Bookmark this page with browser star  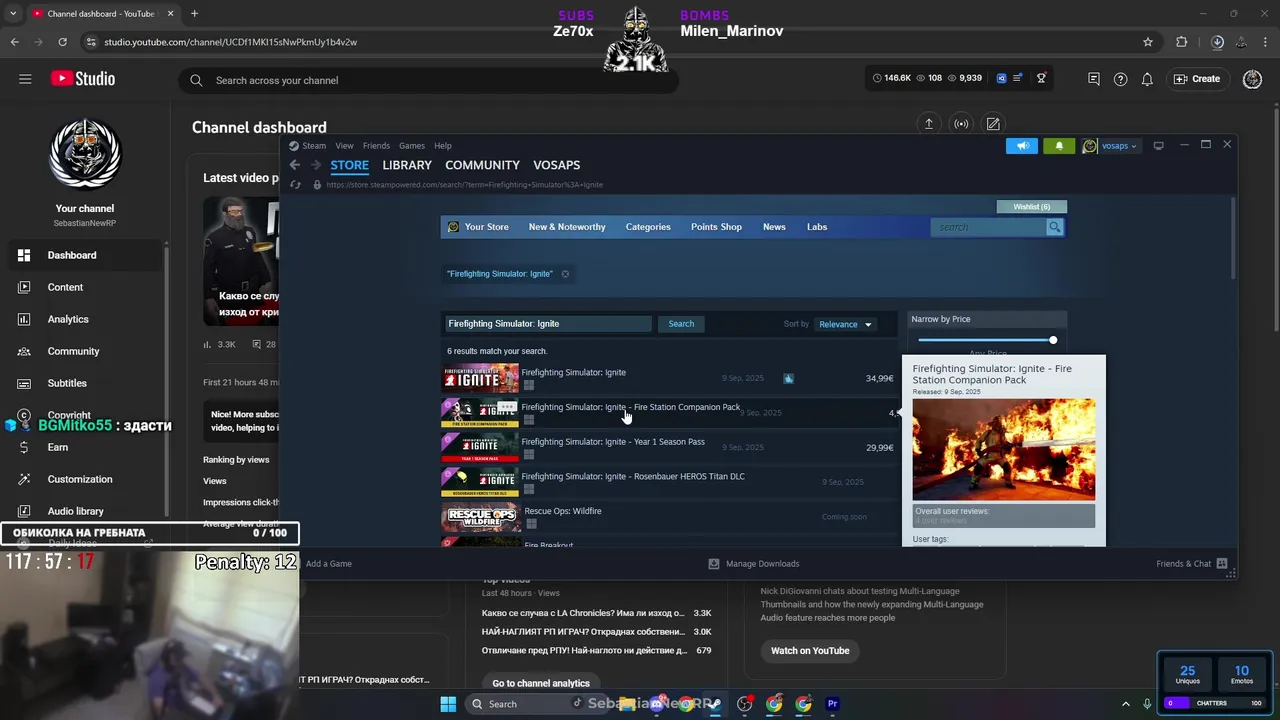click(x=1148, y=42)
